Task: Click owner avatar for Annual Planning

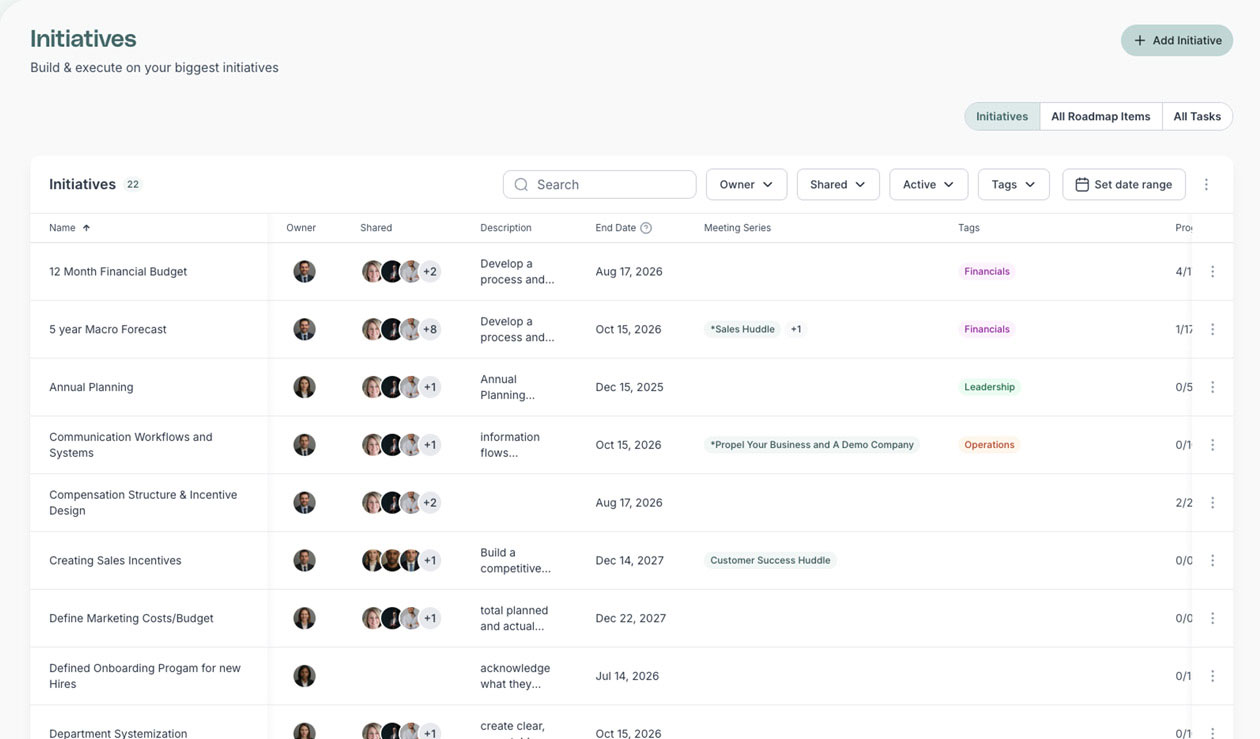Action: (x=304, y=387)
